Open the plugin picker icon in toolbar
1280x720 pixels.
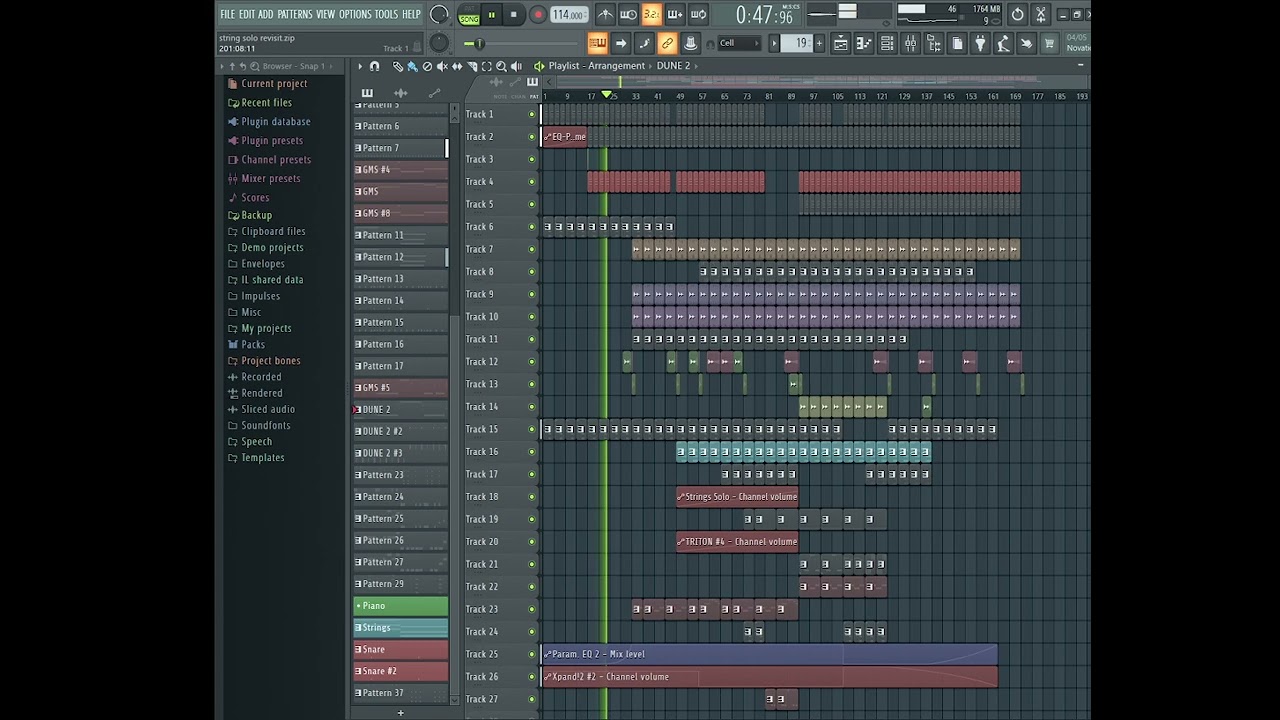tap(980, 43)
